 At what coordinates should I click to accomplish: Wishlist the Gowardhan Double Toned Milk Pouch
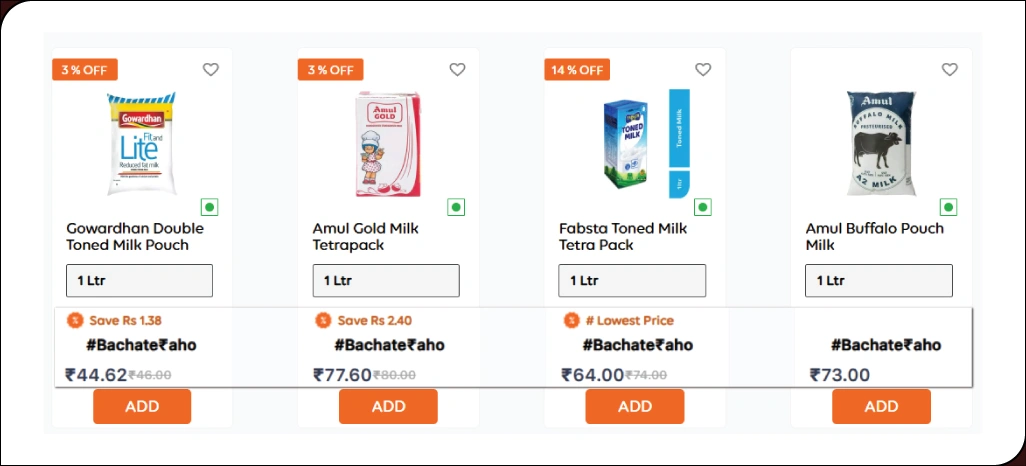210,70
